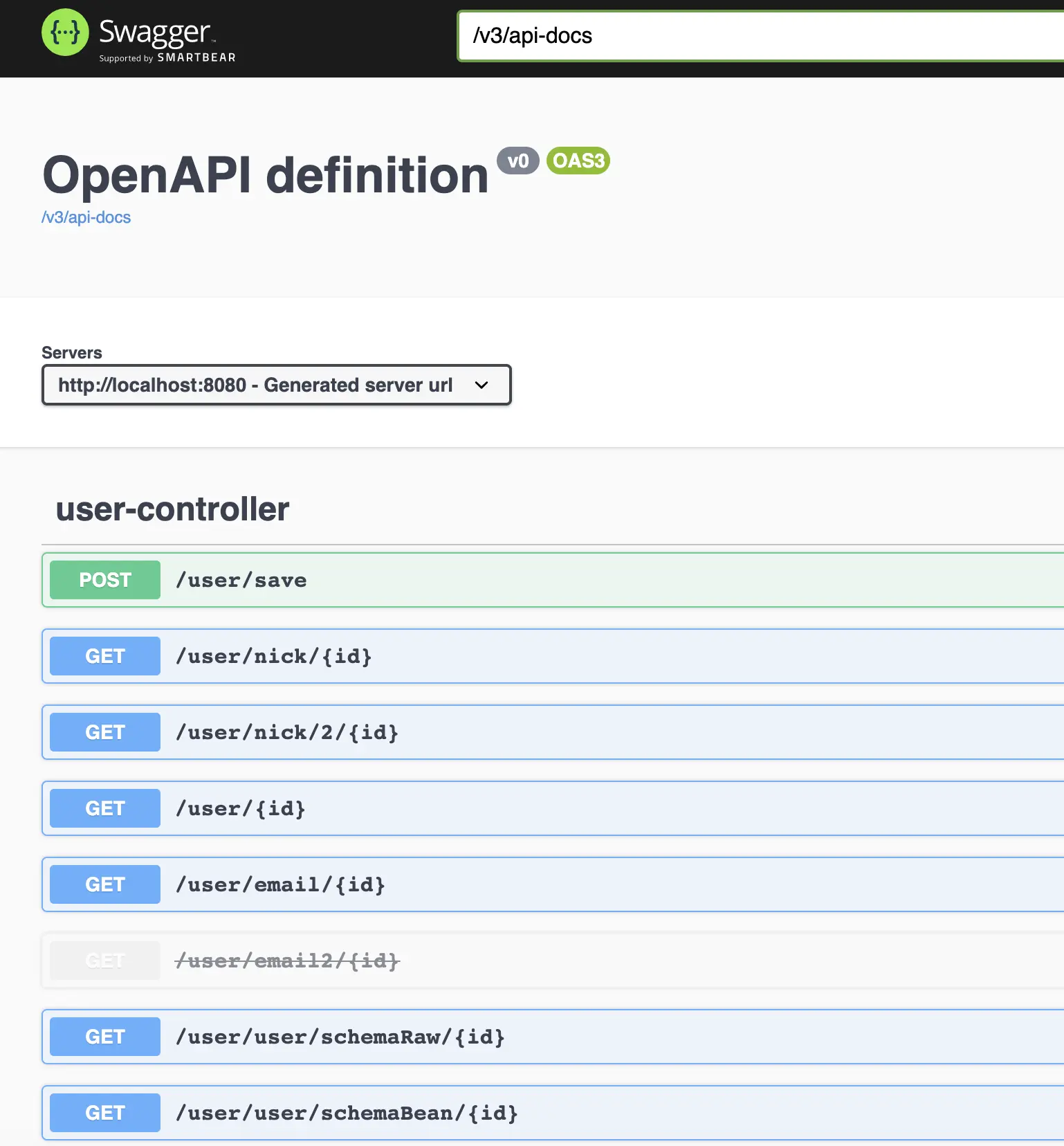The image size is (1064, 1146).
Task: Click the API docs URL input field
Action: 761,36
